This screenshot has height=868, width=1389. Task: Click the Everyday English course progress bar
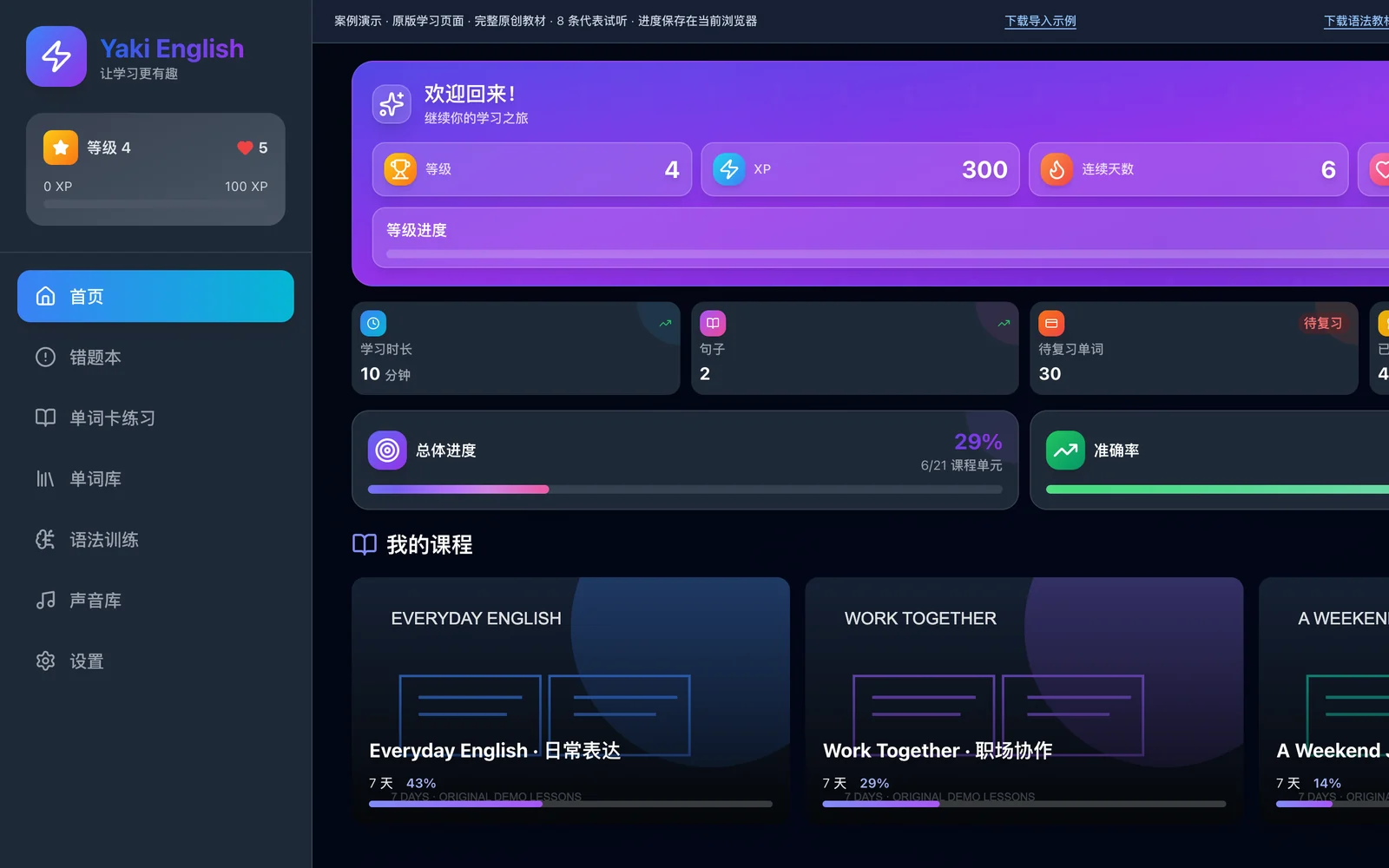[x=570, y=804]
